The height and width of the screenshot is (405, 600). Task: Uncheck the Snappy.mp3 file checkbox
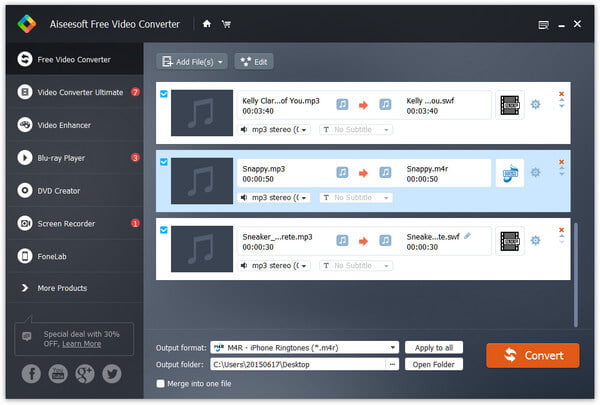[x=164, y=162]
